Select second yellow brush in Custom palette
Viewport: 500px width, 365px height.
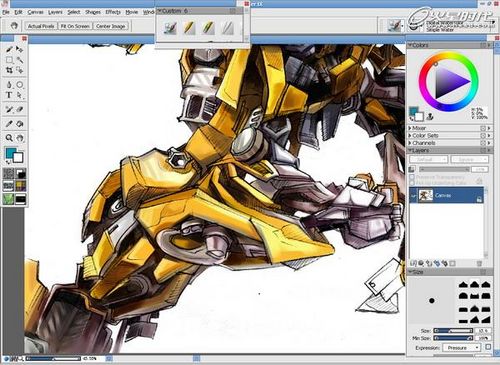189,28
